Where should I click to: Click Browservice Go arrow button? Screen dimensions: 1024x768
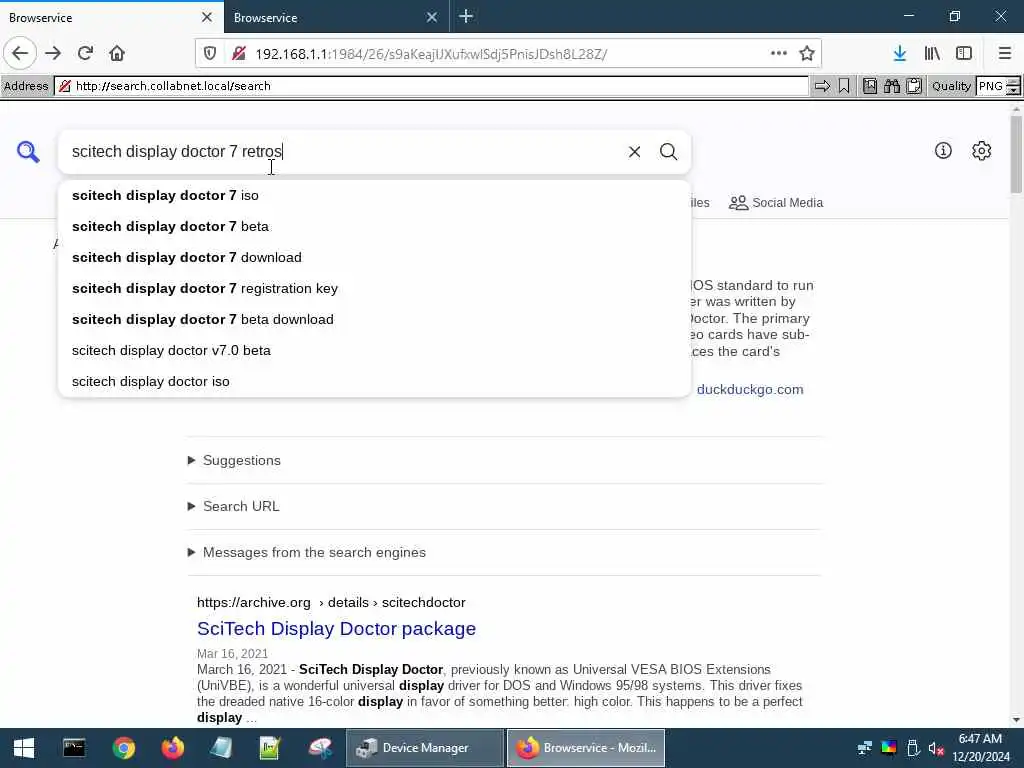coord(822,86)
